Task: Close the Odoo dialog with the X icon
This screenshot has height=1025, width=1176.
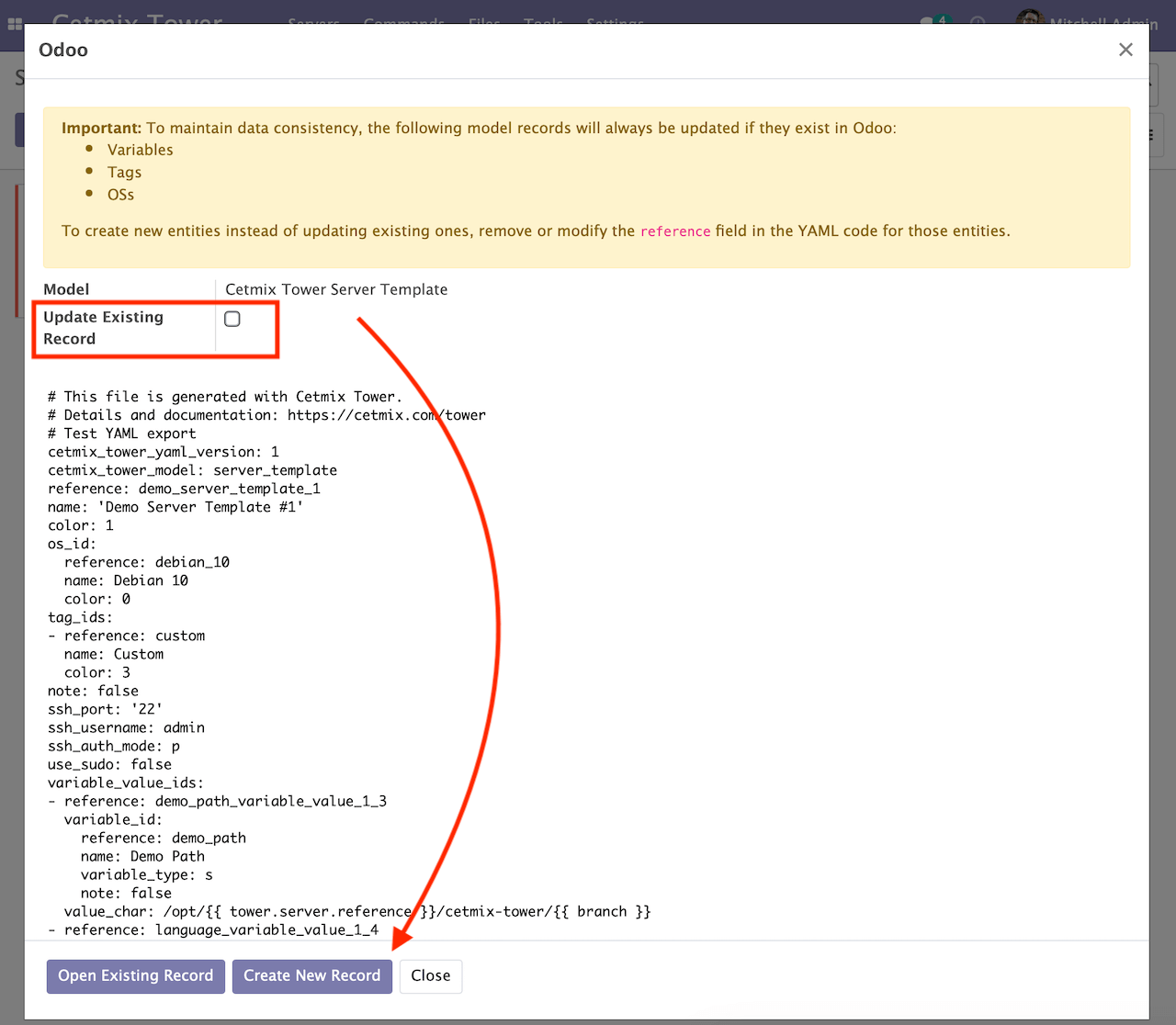Action: [1125, 50]
